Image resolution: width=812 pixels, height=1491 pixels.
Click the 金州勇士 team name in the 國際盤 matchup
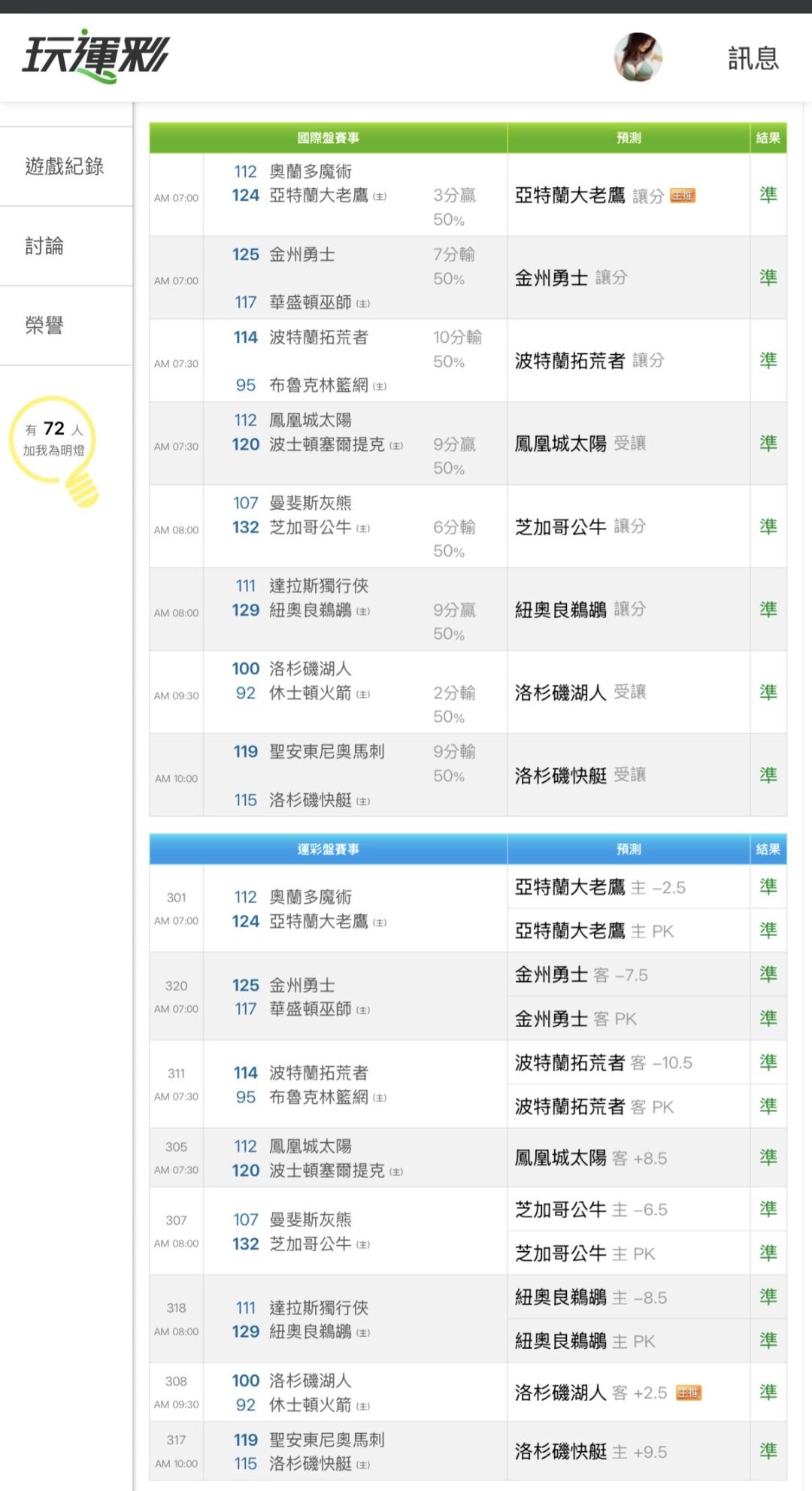[x=302, y=255]
